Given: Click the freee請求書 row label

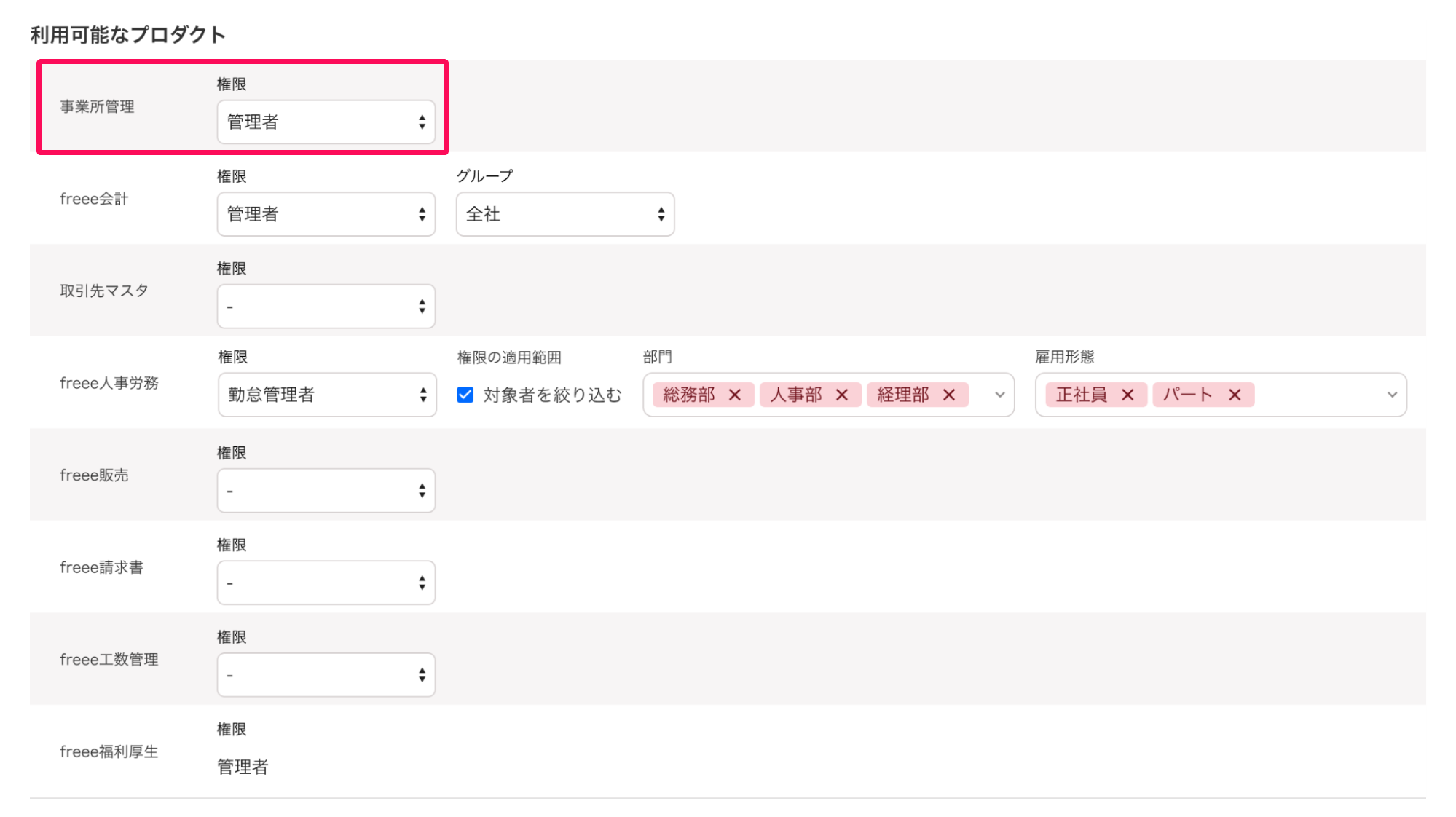Looking at the screenshot, I should click(101, 567).
